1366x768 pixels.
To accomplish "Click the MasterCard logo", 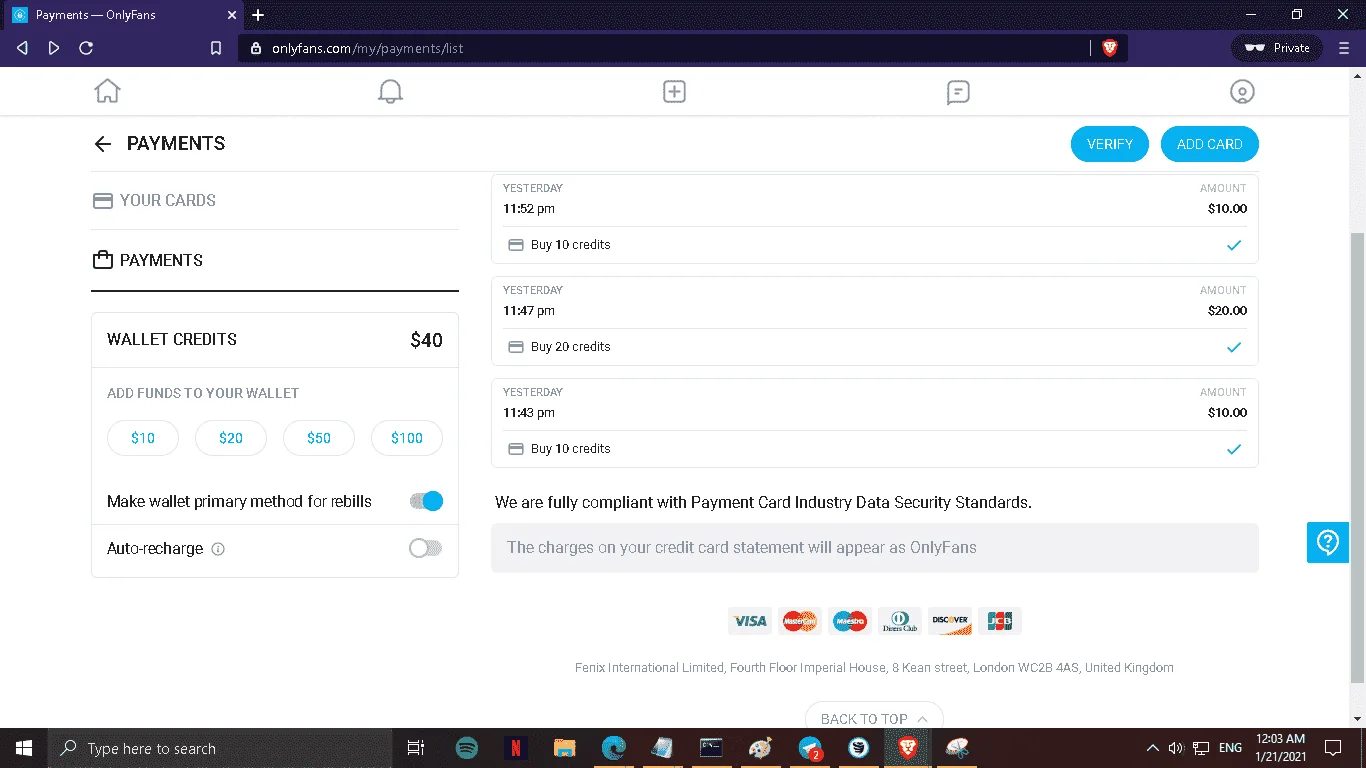I will 800,621.
